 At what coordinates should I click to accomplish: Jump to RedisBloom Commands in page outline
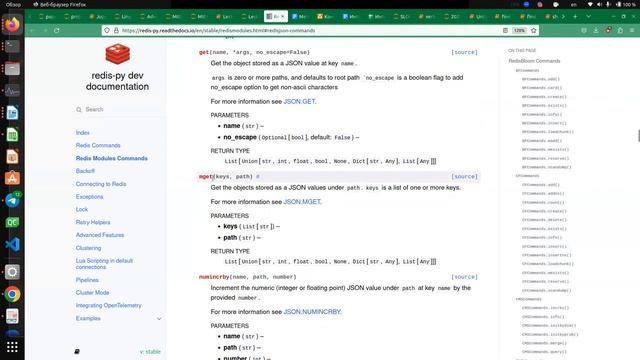pos(534,61)
